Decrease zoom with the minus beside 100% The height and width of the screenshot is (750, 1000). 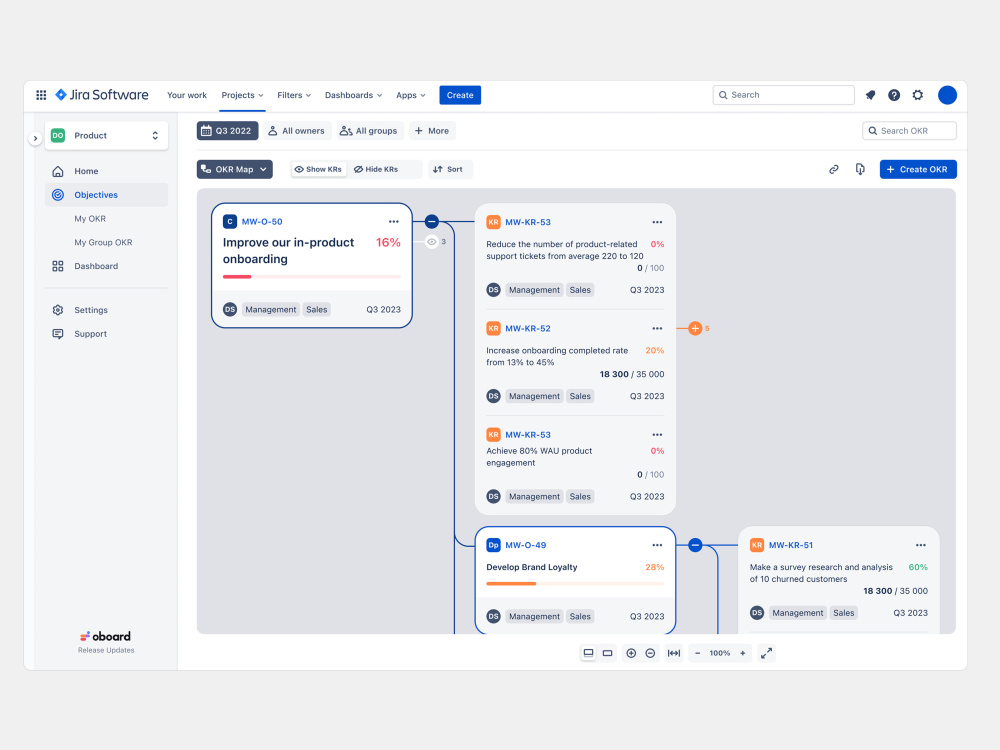click(697, 653)
